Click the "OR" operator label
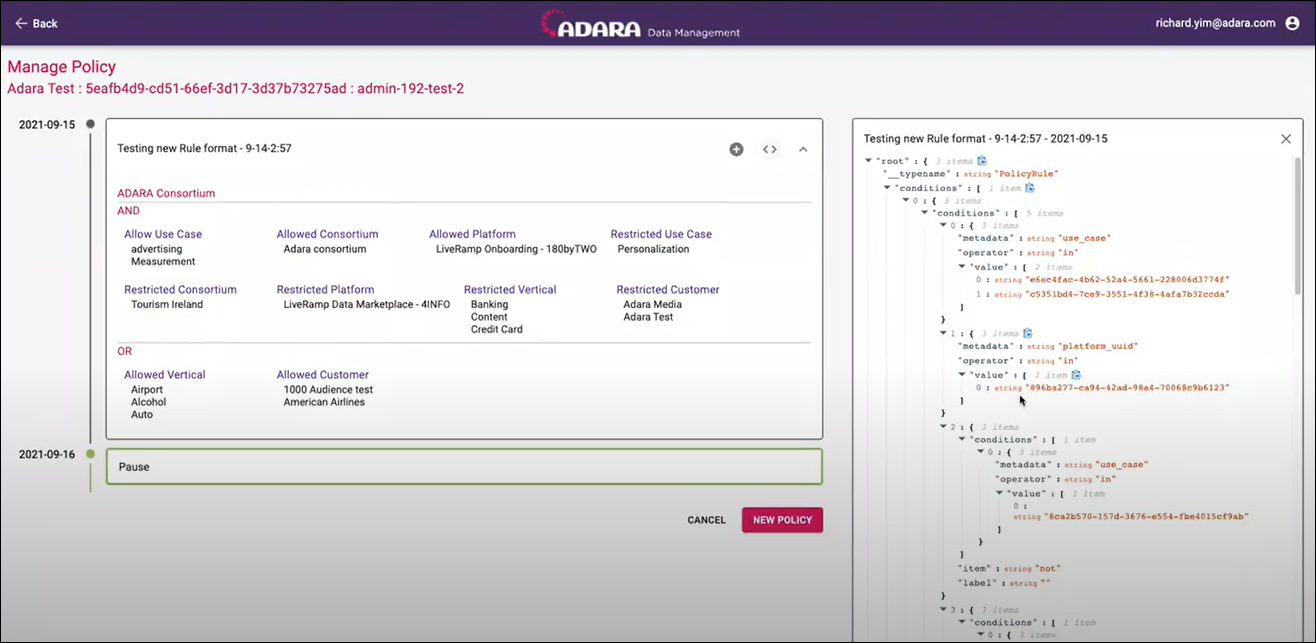The image size is (1316, 643). coord(125,351)
